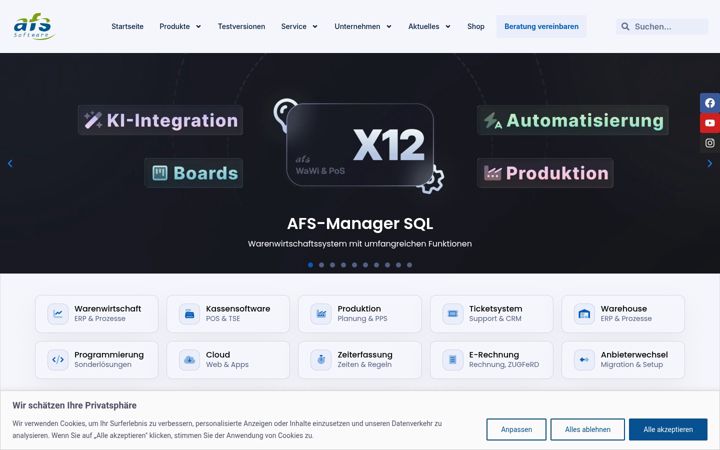
Task: Click the X12 WaWi & PoS card
Action: pos(360,145)
